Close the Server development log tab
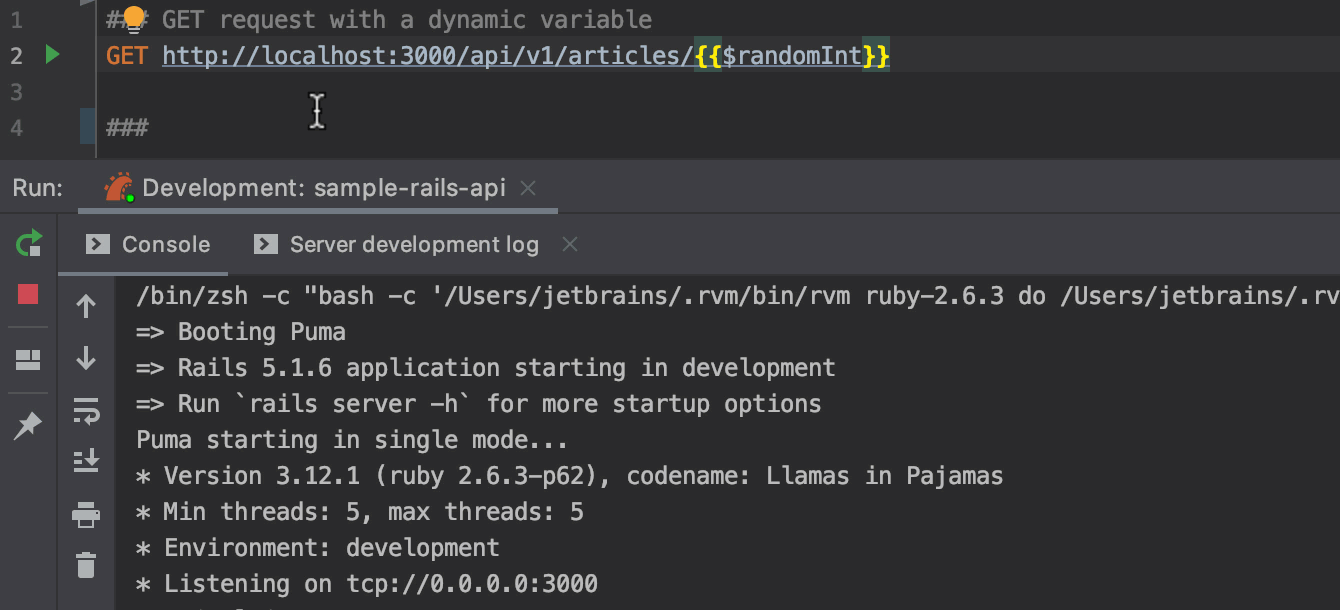Screen dimensions: 1340x610 570,244
